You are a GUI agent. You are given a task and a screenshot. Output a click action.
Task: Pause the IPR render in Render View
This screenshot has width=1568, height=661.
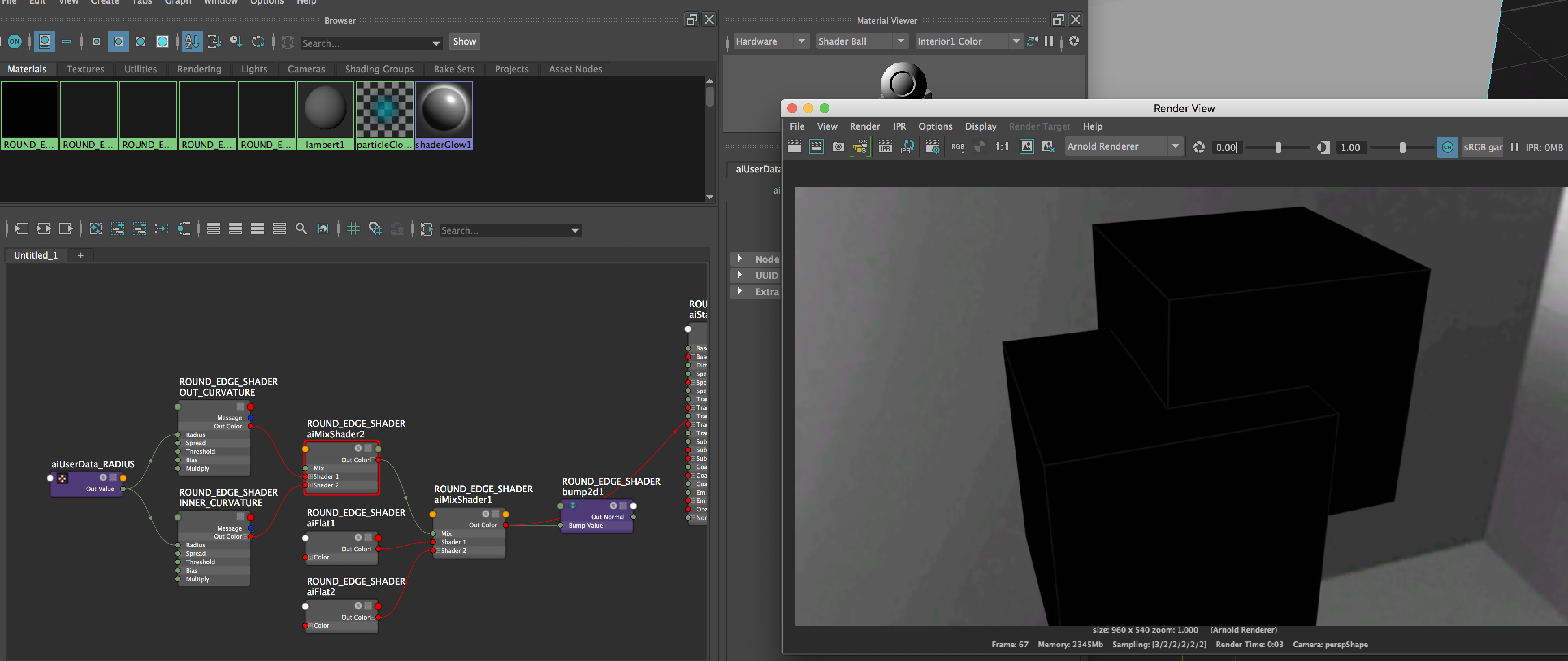pyautogui.click(x=1514, y=147)
